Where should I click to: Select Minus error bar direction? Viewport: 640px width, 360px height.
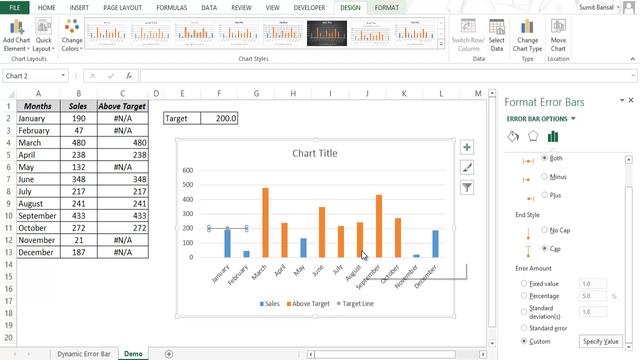point(544,176)
